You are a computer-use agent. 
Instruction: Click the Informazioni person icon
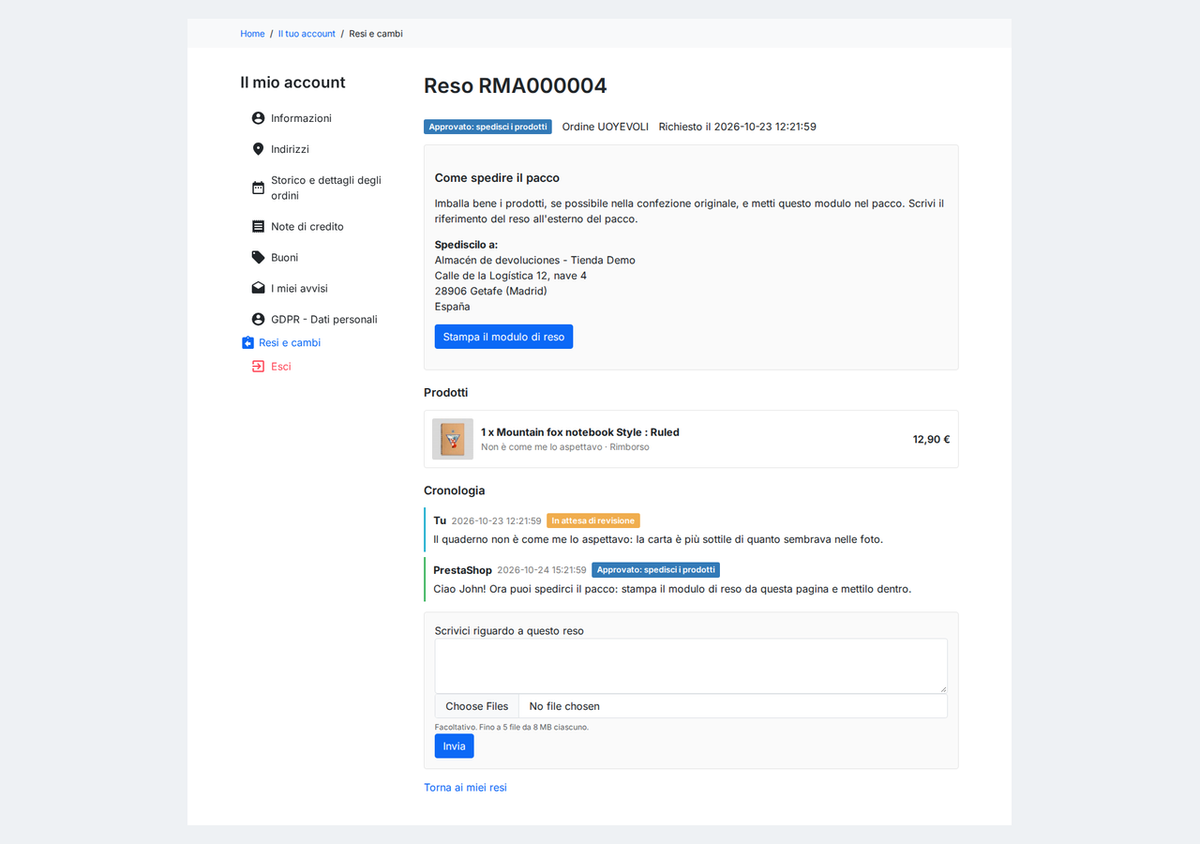tap(258, 118)
